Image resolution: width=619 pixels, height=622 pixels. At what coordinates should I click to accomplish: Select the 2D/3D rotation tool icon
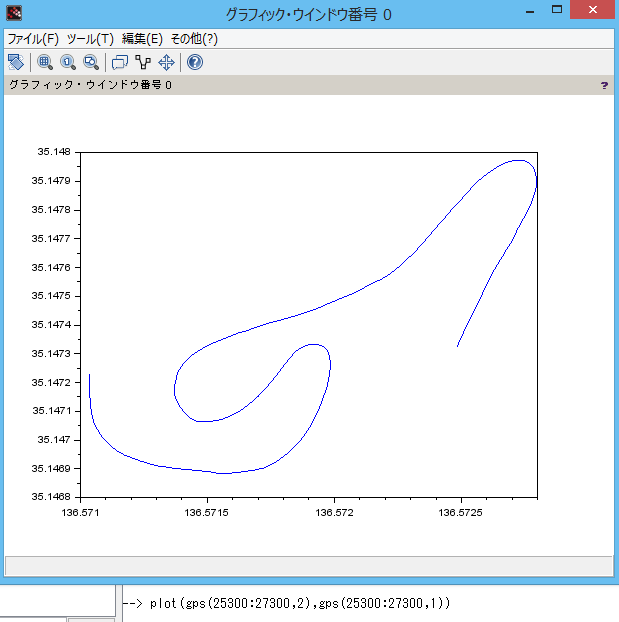(15, 62)
